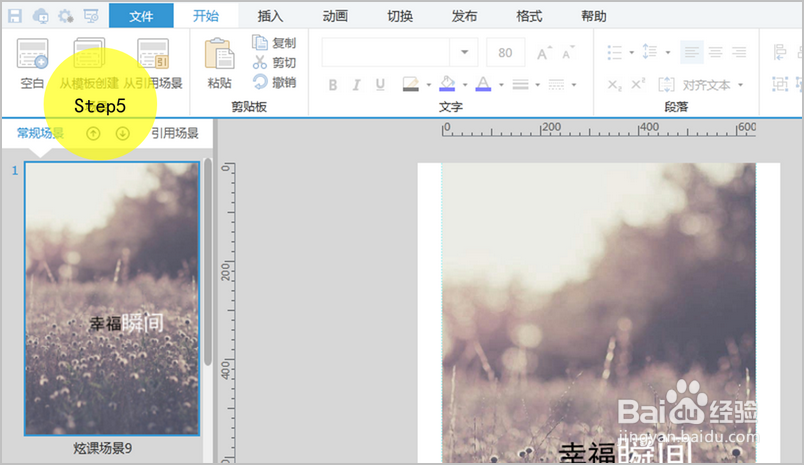
Task: Expand the dashed line style dropdown
Action: 574,85
